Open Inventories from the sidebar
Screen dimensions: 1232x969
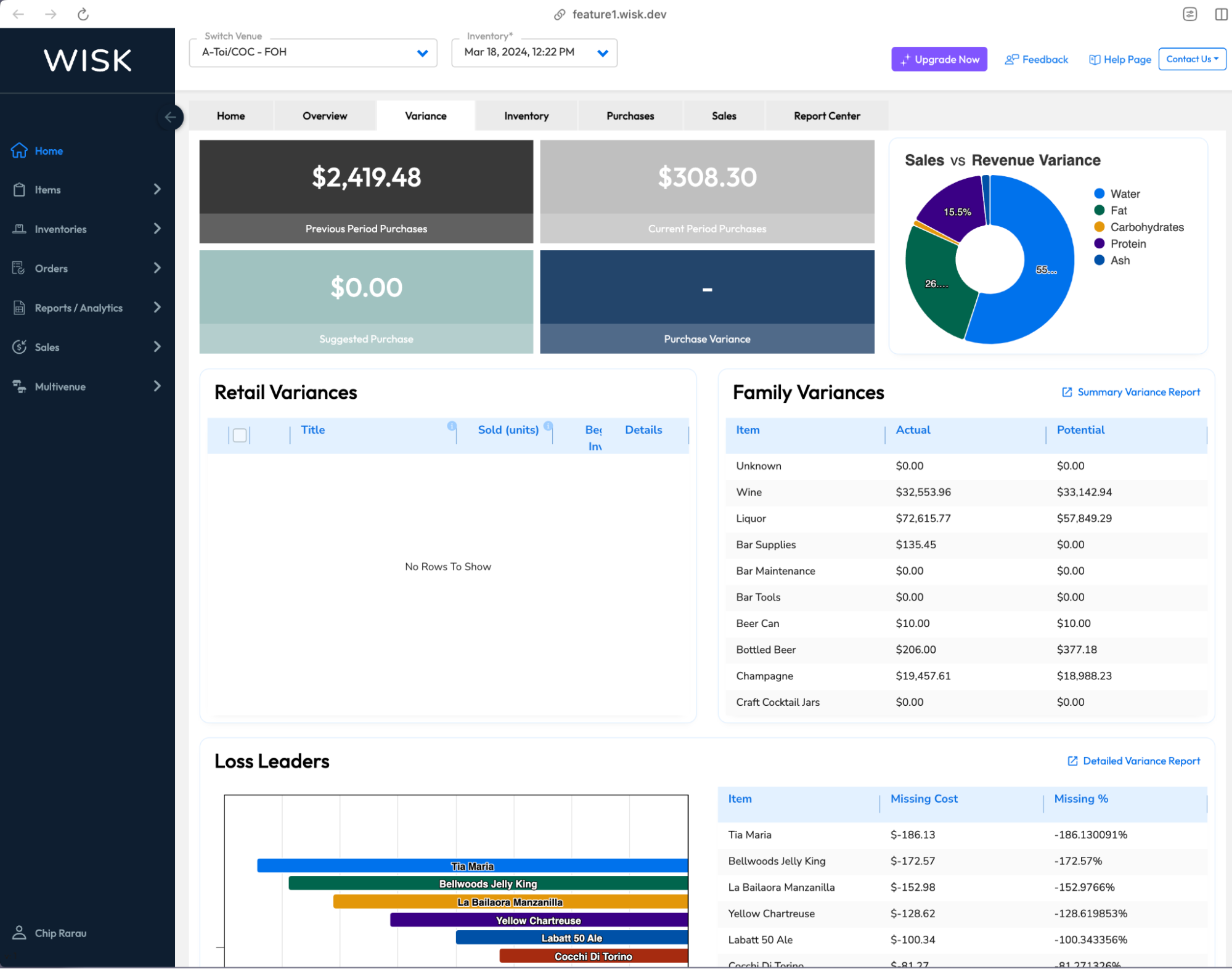tap(19, 229)
